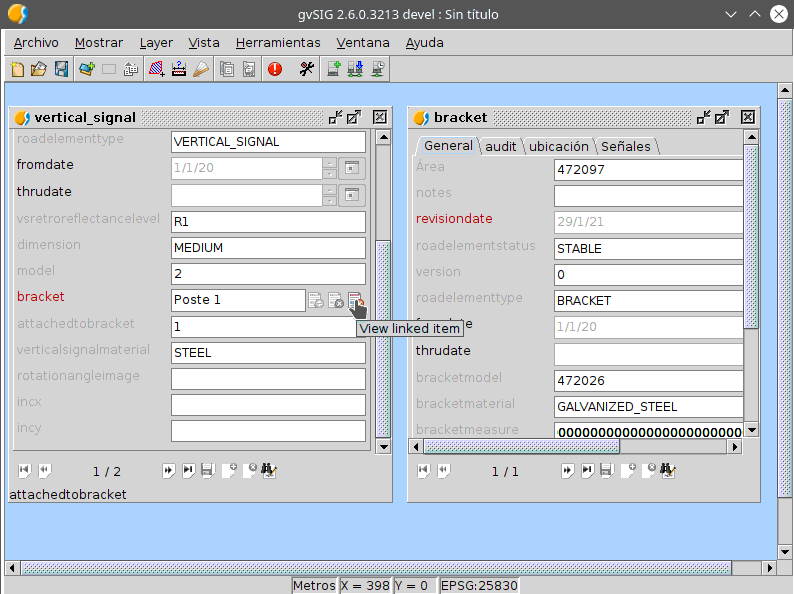Click fromdate spinner up arrow
Viewport: 794px width, 594px height.
pyautogui.click(x=329, y=163)
